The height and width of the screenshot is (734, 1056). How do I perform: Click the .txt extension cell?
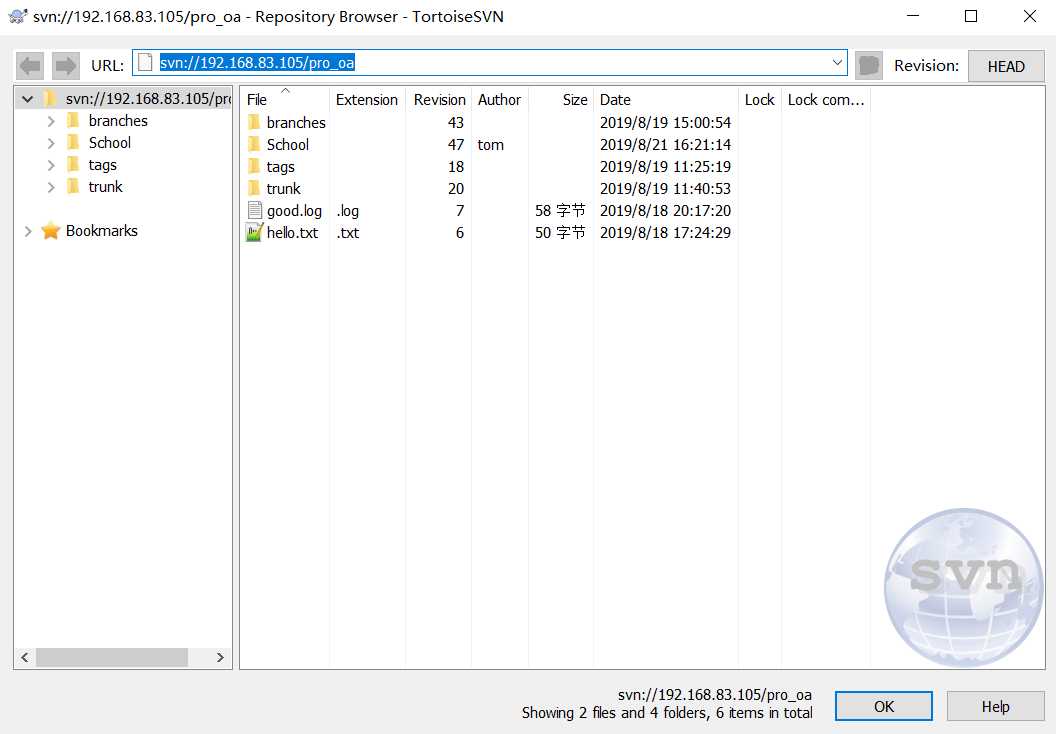(x=348, y=233)
